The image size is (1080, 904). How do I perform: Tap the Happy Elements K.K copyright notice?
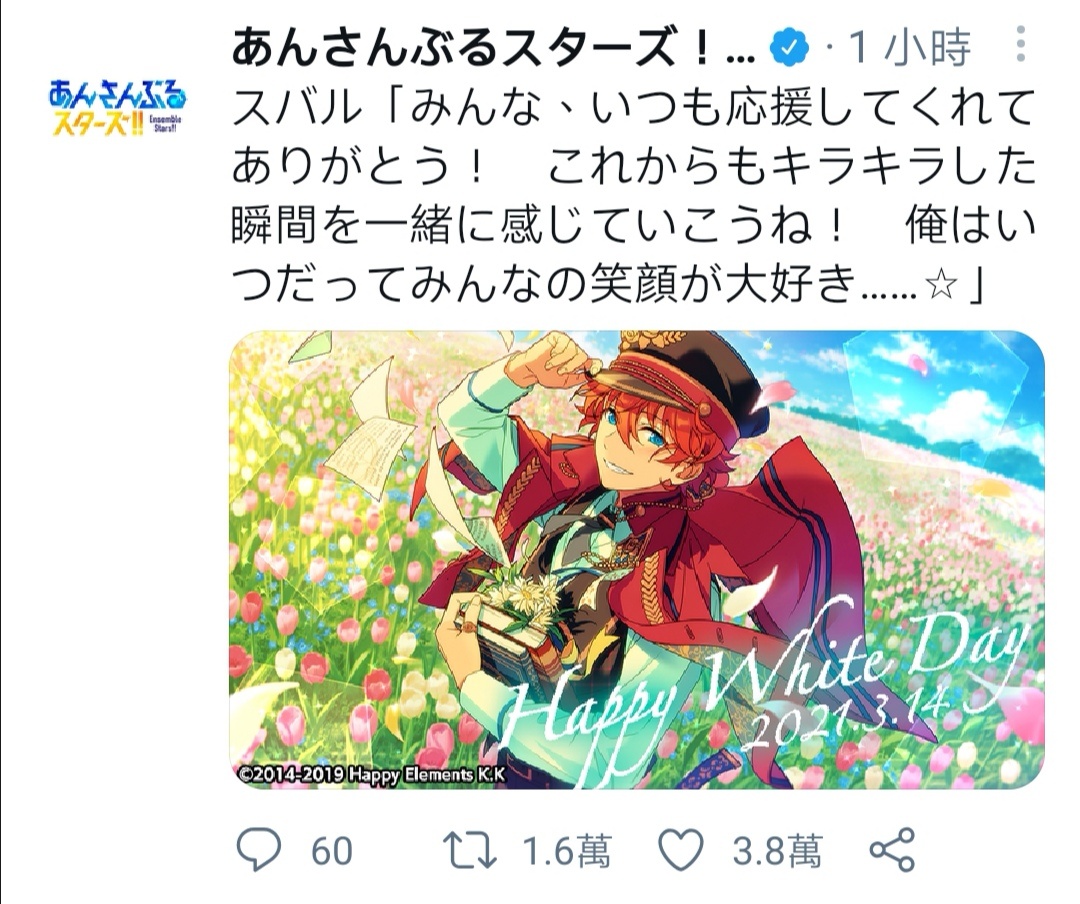tap(372, 774)
